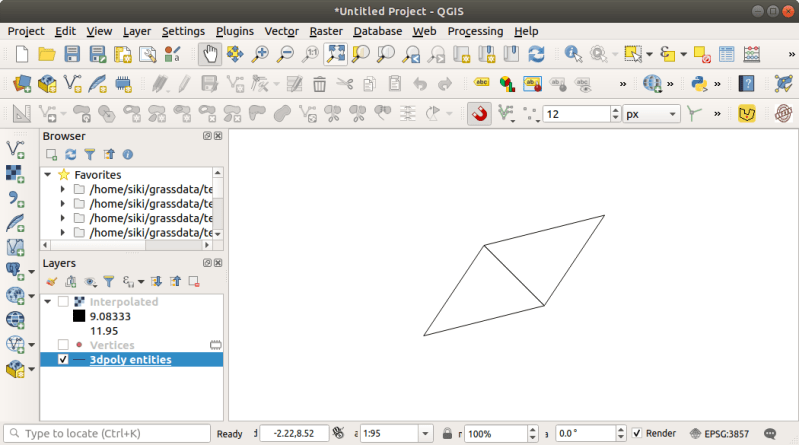This screenshot has width=799, height=445.
Task: Click the EPSG:3857 CRS button
Action: tap(719, 434)
